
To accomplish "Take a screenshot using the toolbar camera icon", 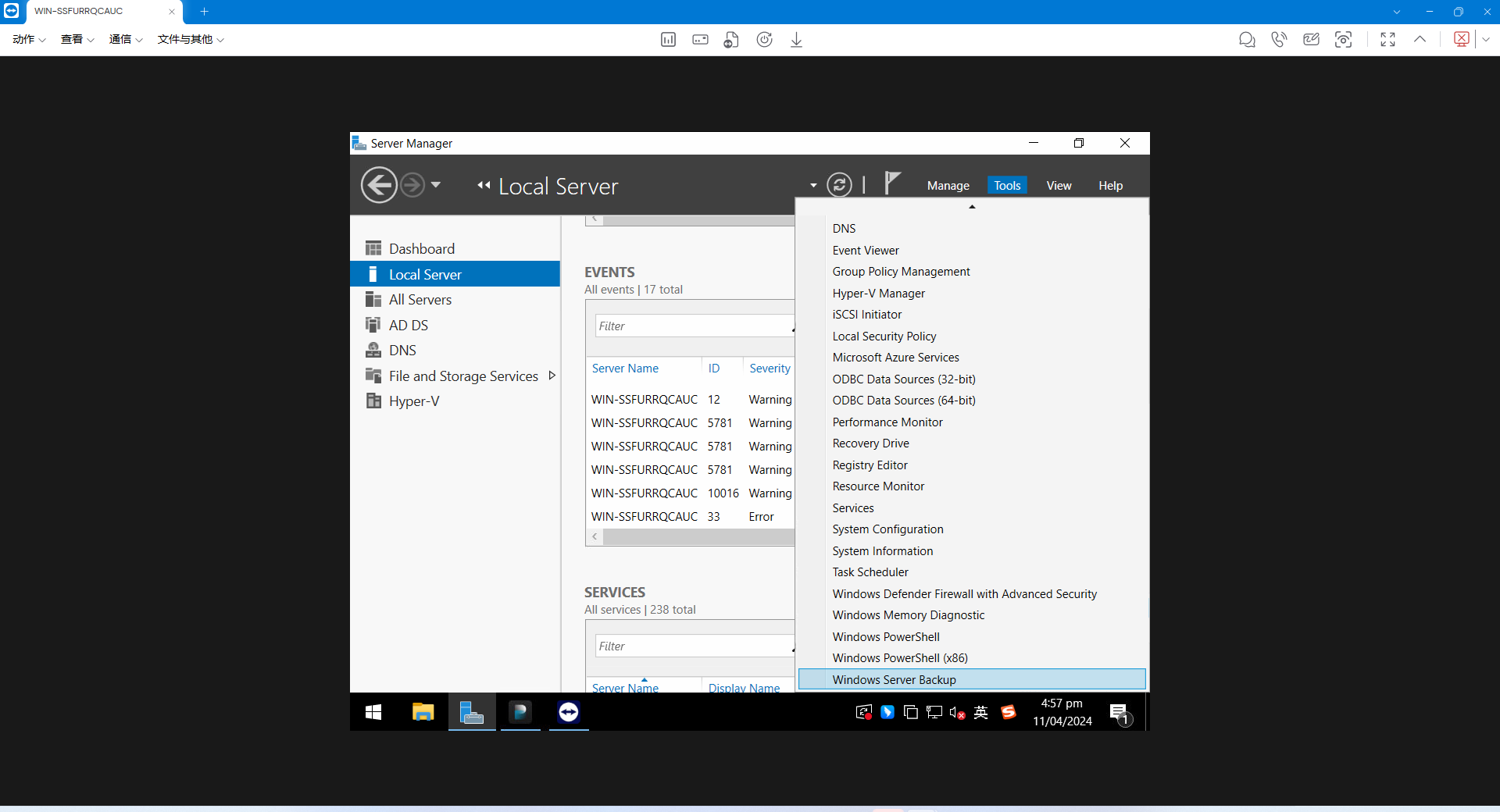I will (1344, 39).
